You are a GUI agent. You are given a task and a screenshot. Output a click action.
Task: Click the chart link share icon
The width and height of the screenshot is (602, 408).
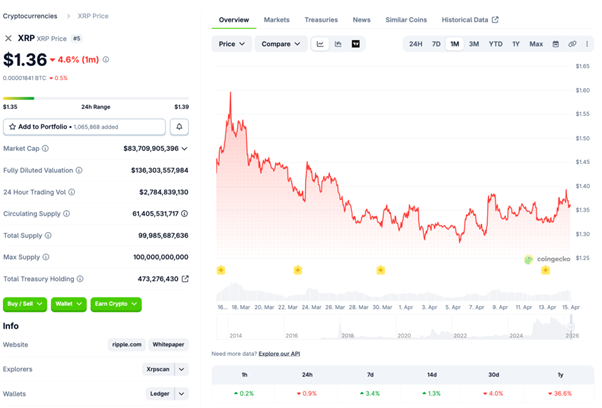[x=572, y=44]
